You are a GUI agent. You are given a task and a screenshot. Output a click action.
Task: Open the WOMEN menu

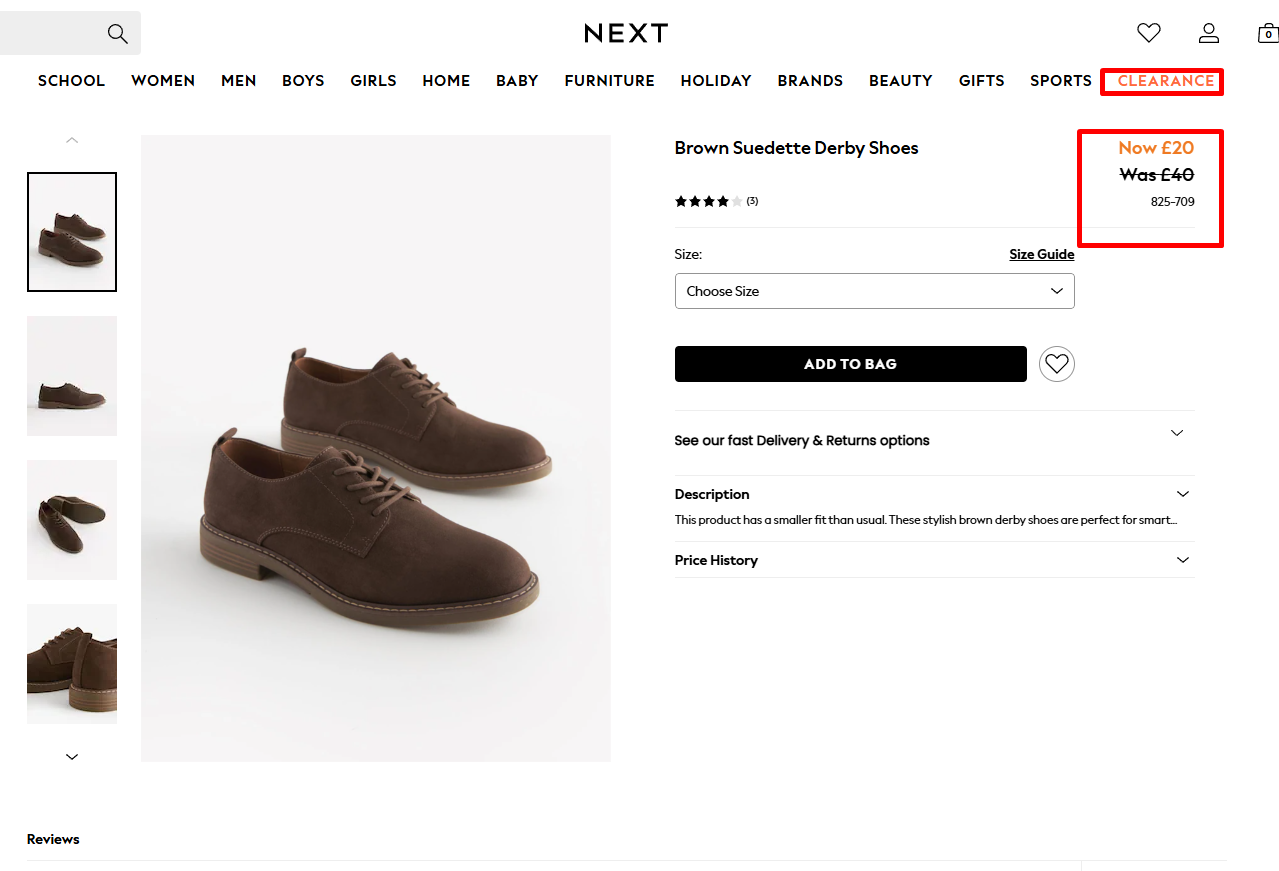(x=163, y=81)
